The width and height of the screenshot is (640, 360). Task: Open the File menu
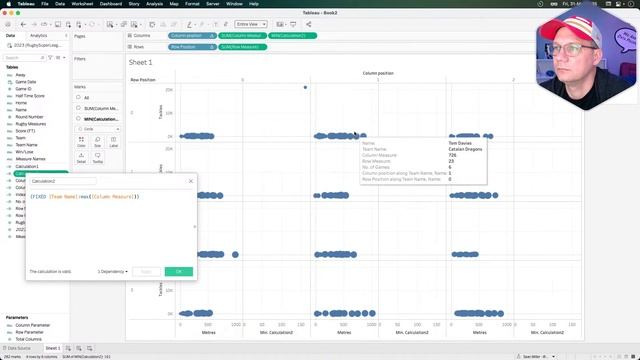point(45,4)
